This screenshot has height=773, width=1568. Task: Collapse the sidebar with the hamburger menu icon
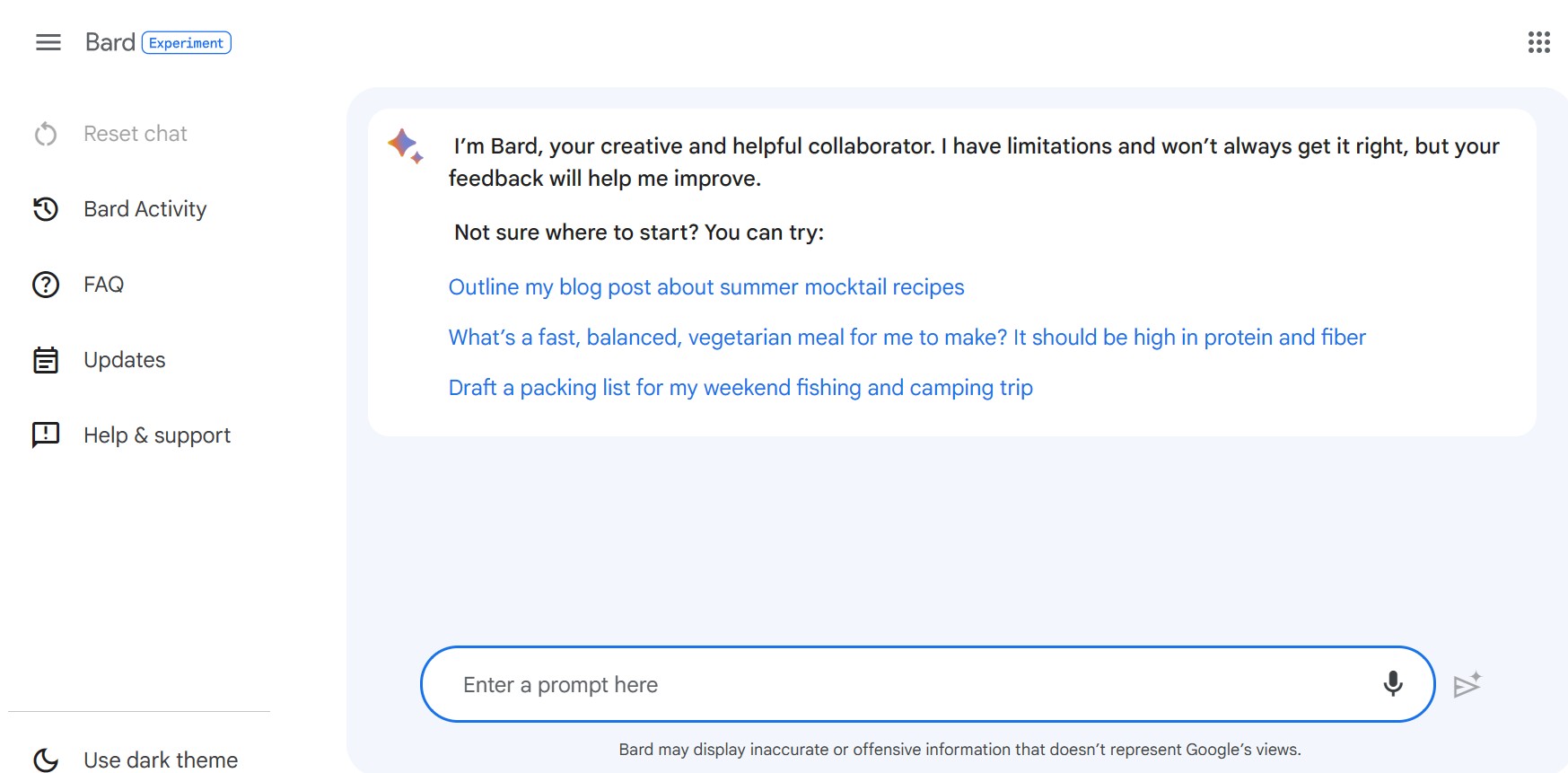[x=48, y=42]
